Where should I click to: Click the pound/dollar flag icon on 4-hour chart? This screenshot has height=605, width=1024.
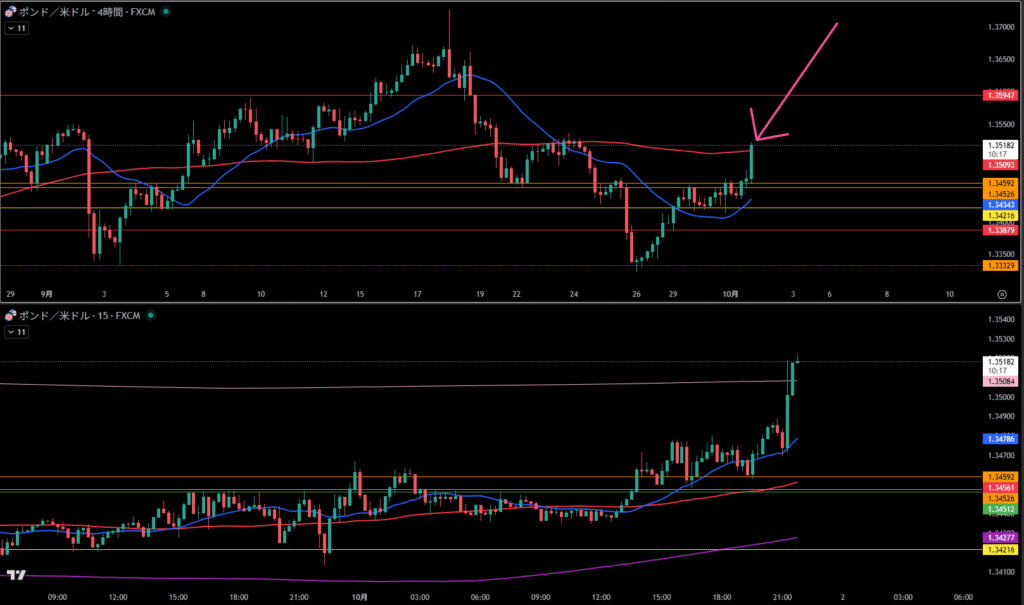[10, 11]
